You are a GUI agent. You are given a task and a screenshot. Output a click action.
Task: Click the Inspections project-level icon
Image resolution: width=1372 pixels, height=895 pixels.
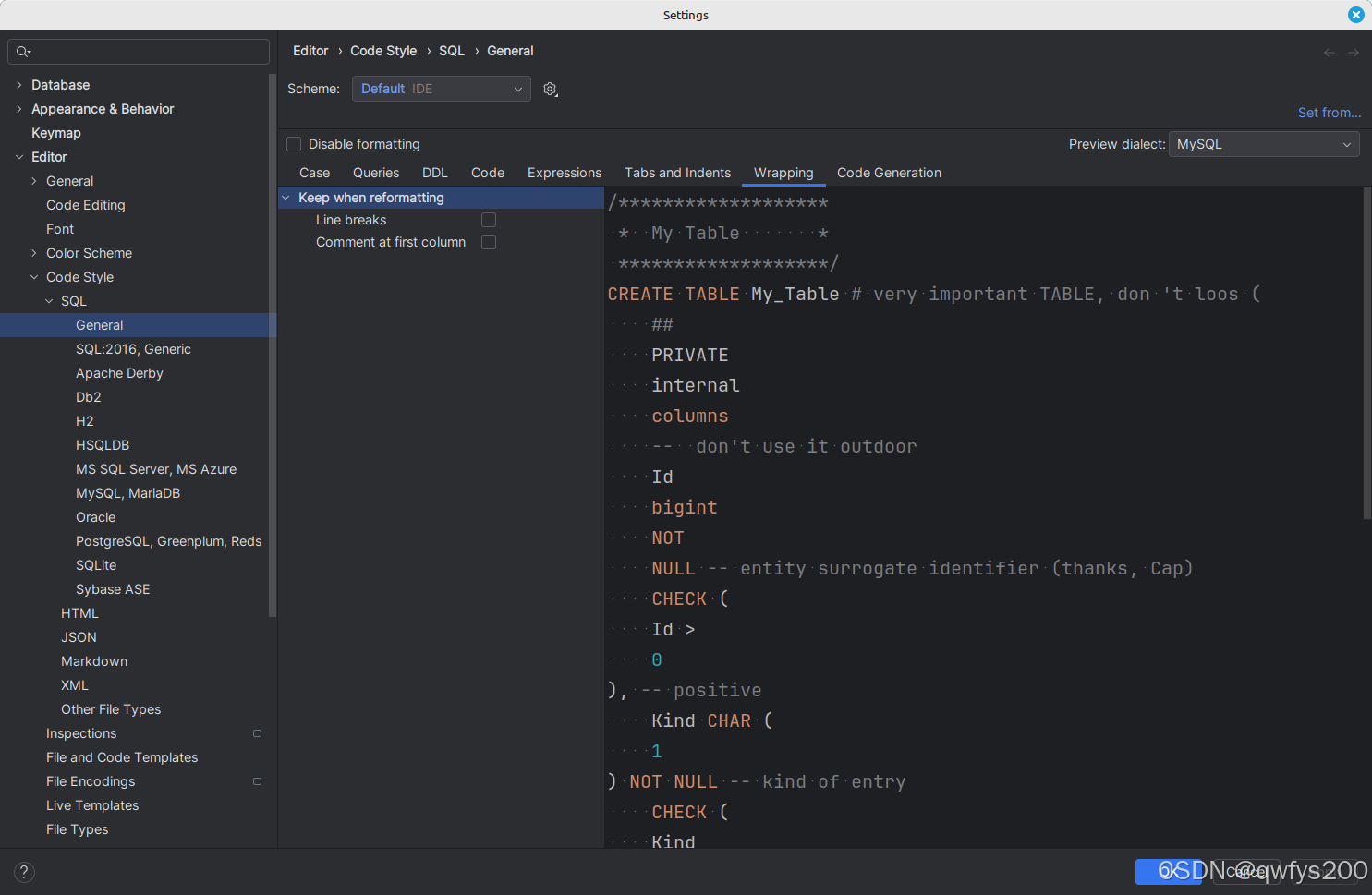point(257,733)
